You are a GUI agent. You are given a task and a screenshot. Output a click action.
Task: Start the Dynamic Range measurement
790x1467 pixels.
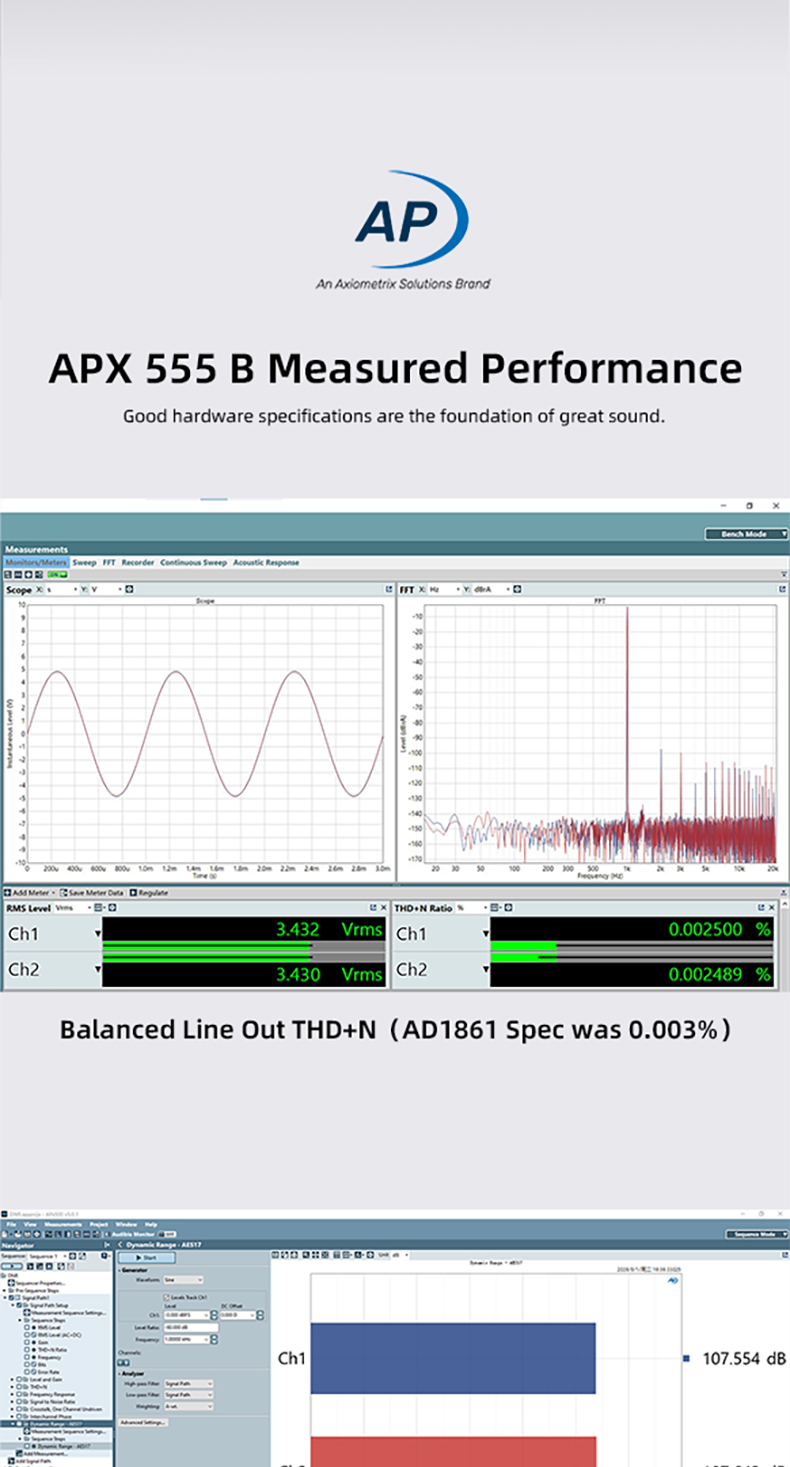[146, 1257]
